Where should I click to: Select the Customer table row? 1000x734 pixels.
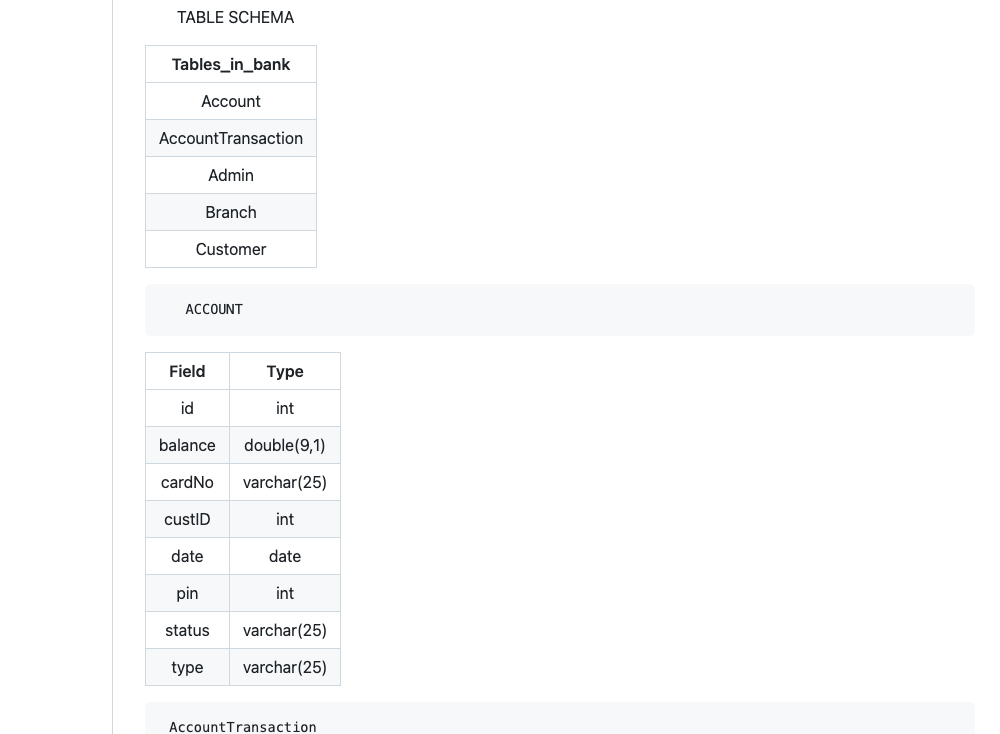click(x=231, y=249)
